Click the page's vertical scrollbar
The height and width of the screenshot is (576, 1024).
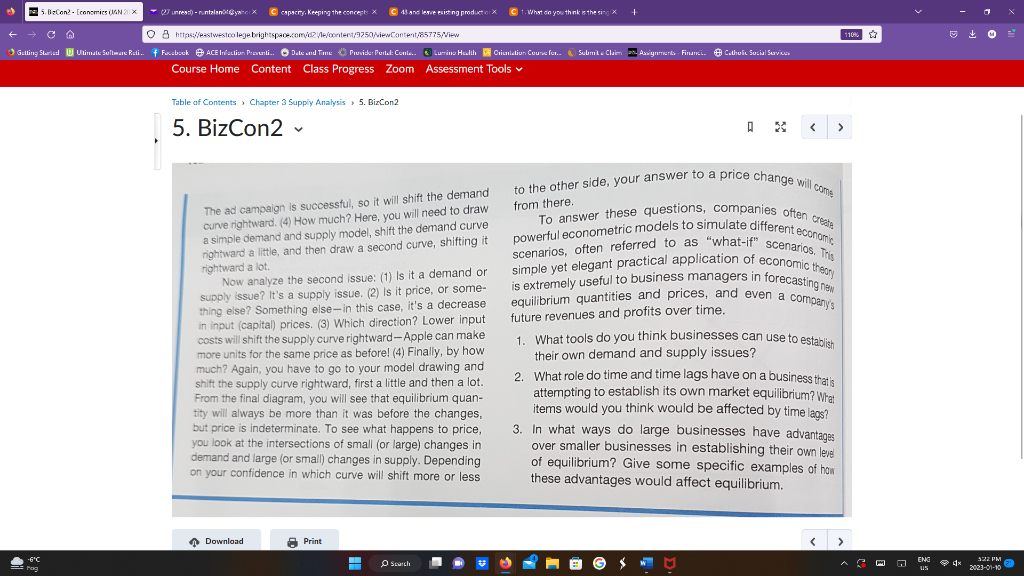[x=1022, y=287]
